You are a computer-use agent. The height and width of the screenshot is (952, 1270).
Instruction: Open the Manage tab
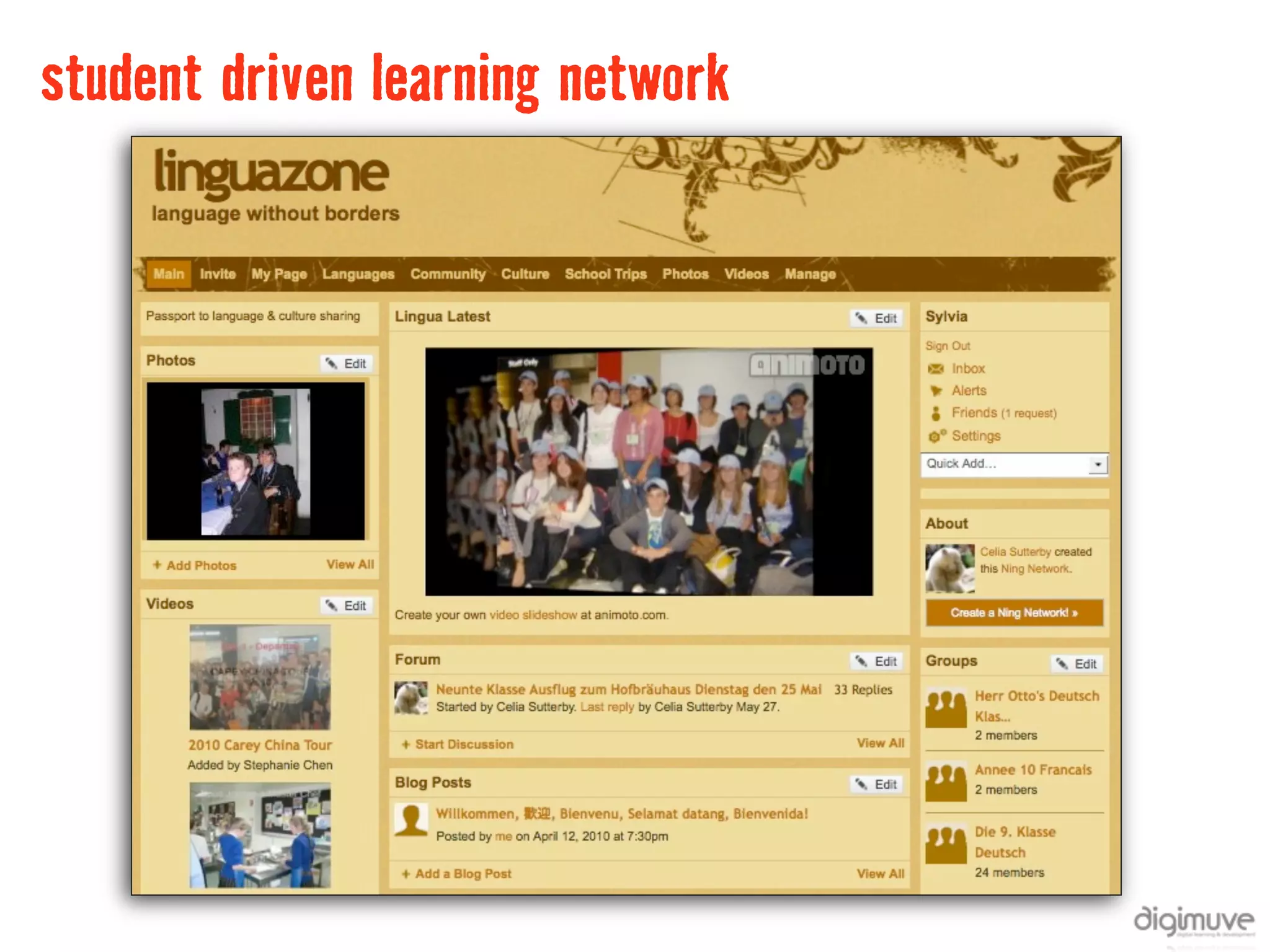pyautogui.click(x=810, y=274)
